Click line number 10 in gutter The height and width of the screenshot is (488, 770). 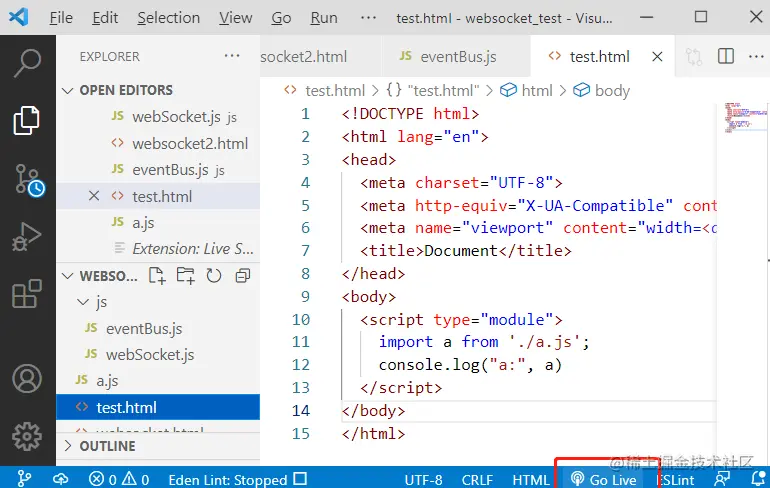click(x=301, y=320)
